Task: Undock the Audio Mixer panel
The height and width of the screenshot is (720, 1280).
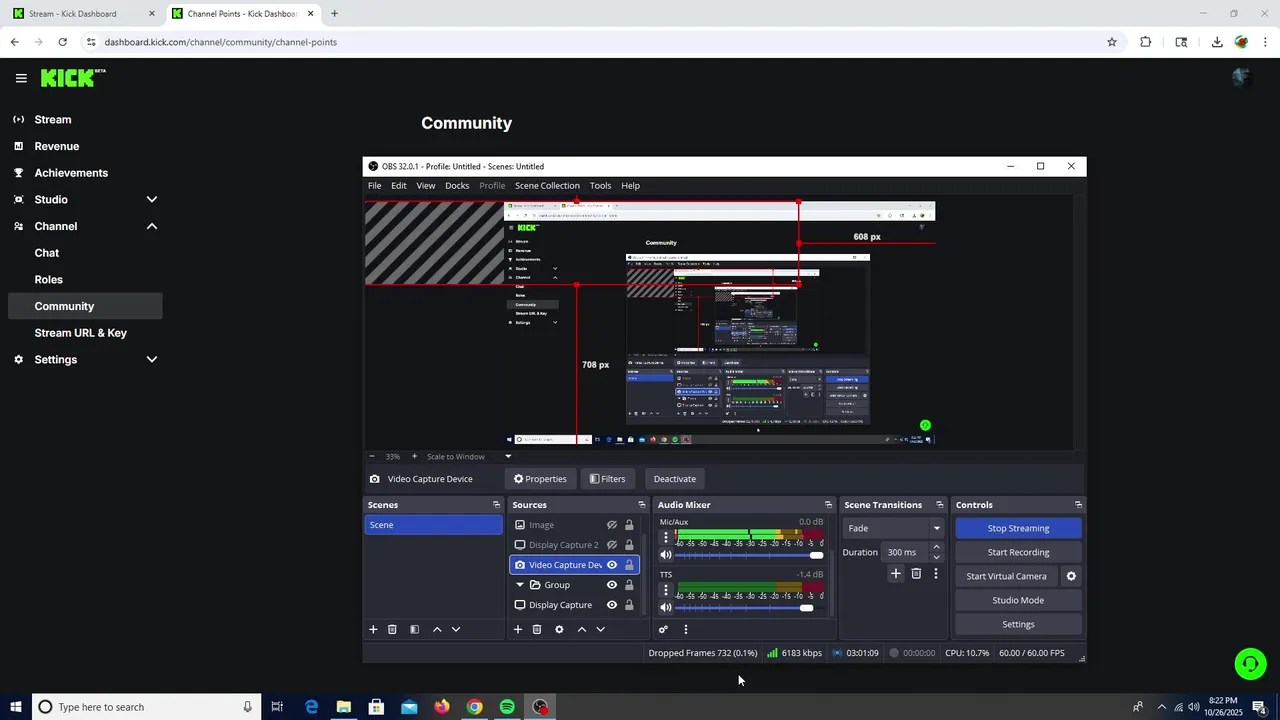Action: click(828, 505)
